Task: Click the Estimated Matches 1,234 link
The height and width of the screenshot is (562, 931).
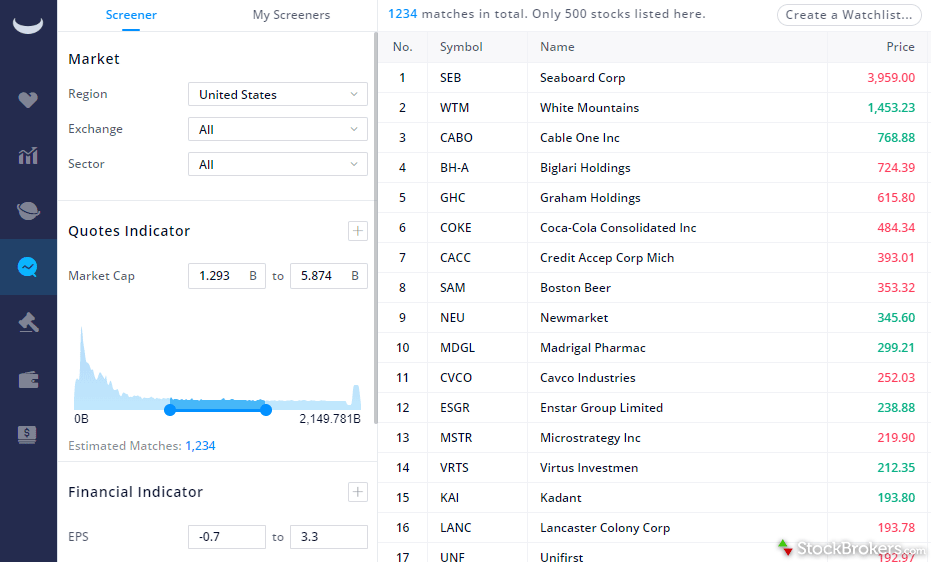Action: (x=200, y=446)
